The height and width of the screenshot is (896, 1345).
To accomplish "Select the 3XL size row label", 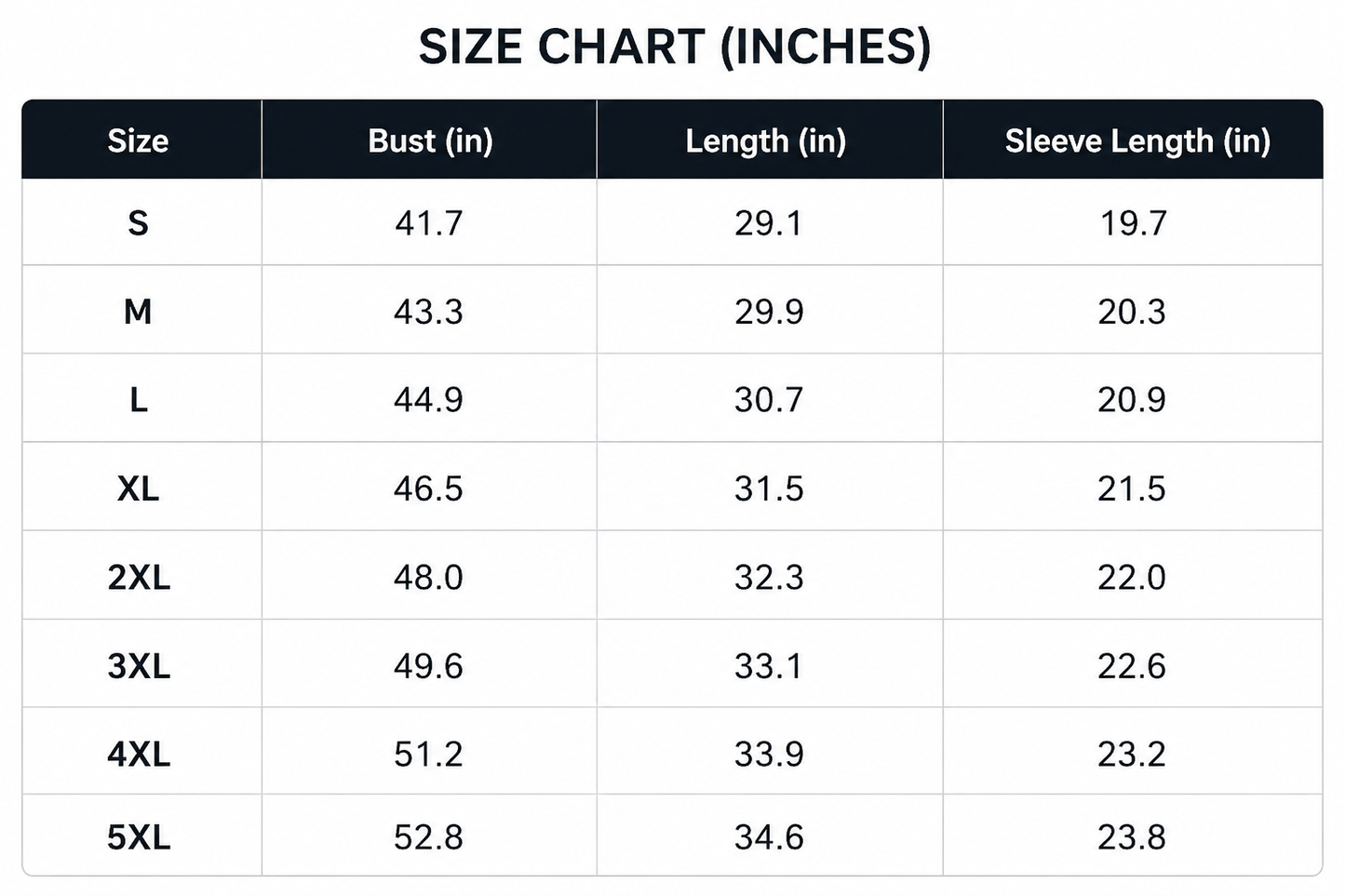I will coord(139,666).
